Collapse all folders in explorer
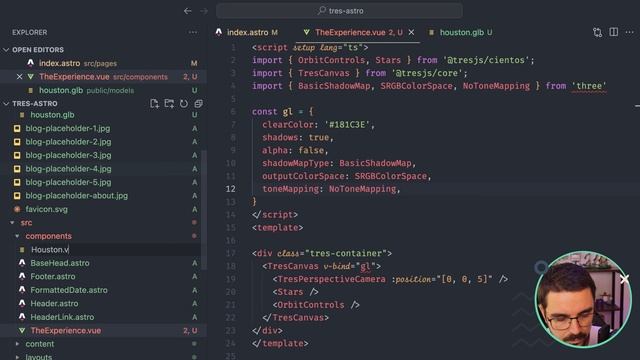This screenshot has width=640, height=360. [198, 104]
